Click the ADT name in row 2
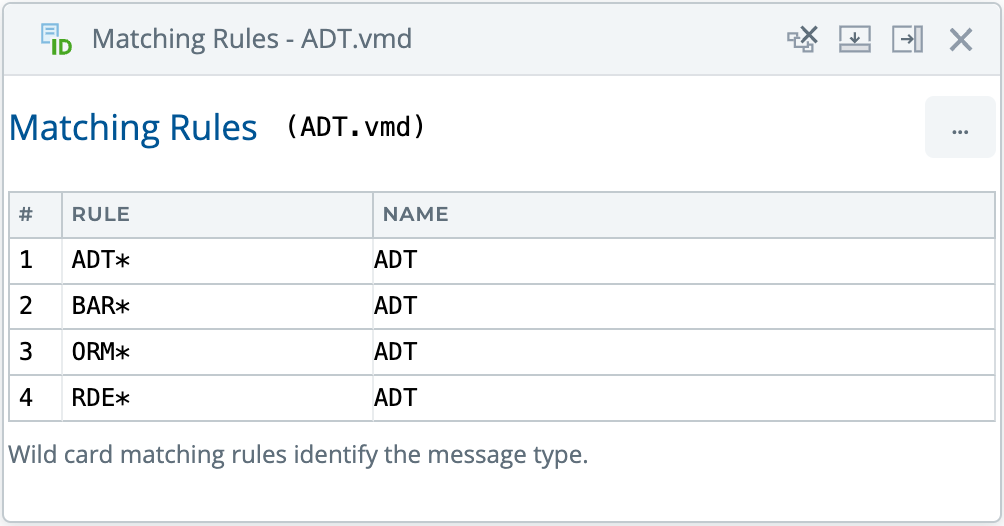 [396, 306]
